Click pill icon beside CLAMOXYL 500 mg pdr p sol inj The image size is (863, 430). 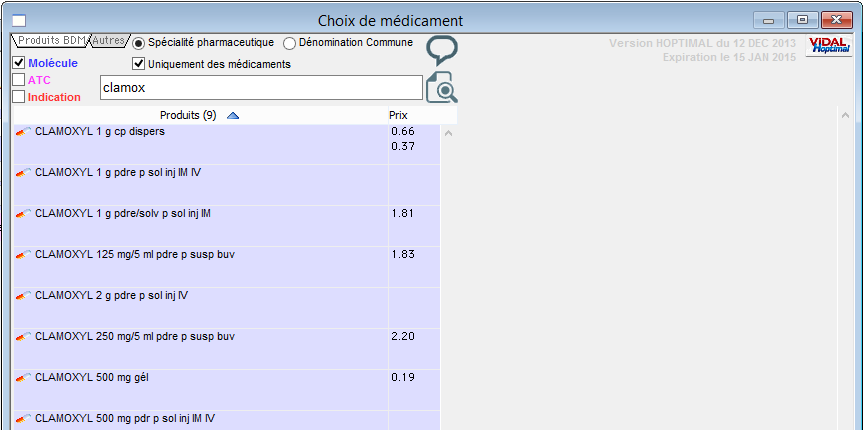pos(23,419)
